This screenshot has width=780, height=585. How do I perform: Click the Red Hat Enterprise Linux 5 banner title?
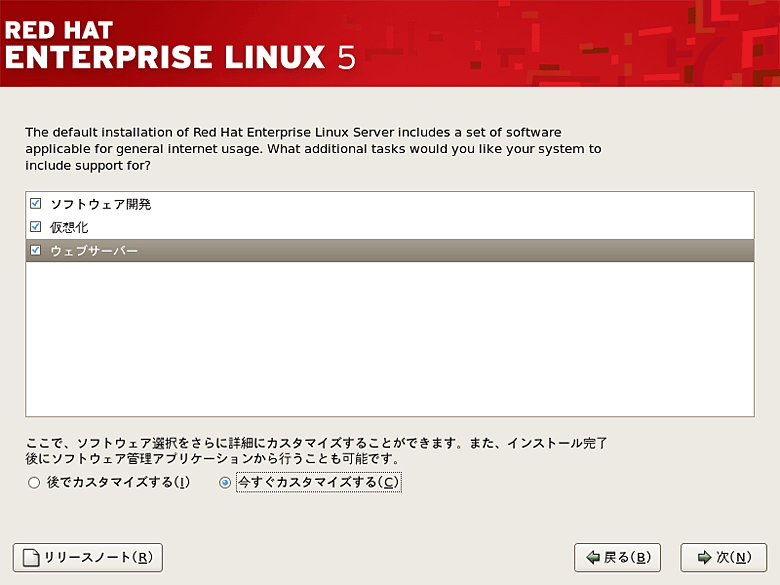point(180,45)
